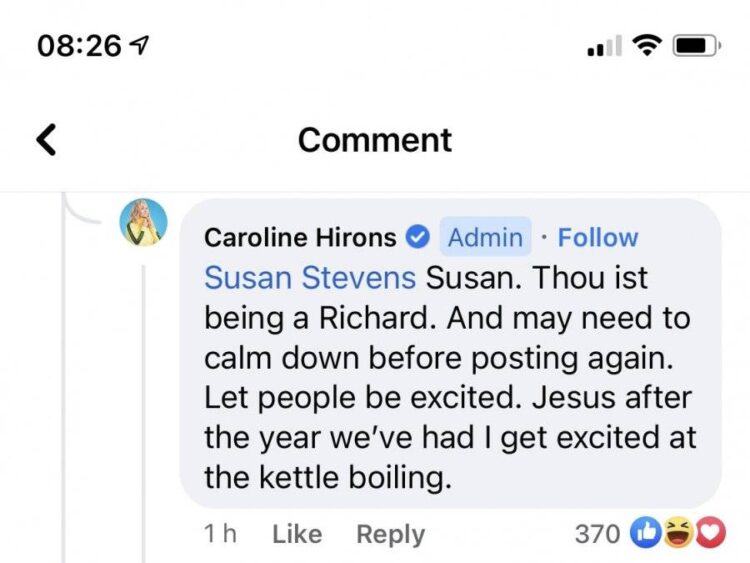This screenshot has width=750, height=563.
Task: Tap the laughing face reaction icon
Action: [x=678, y=535]
